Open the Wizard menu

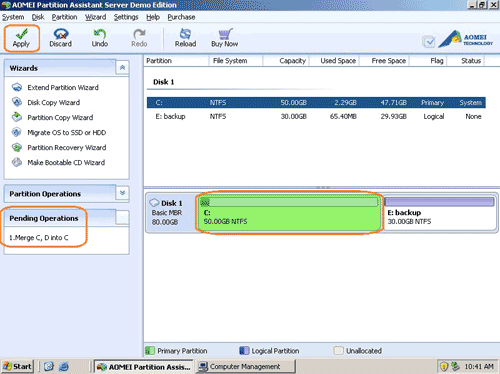tap(95, 17)
